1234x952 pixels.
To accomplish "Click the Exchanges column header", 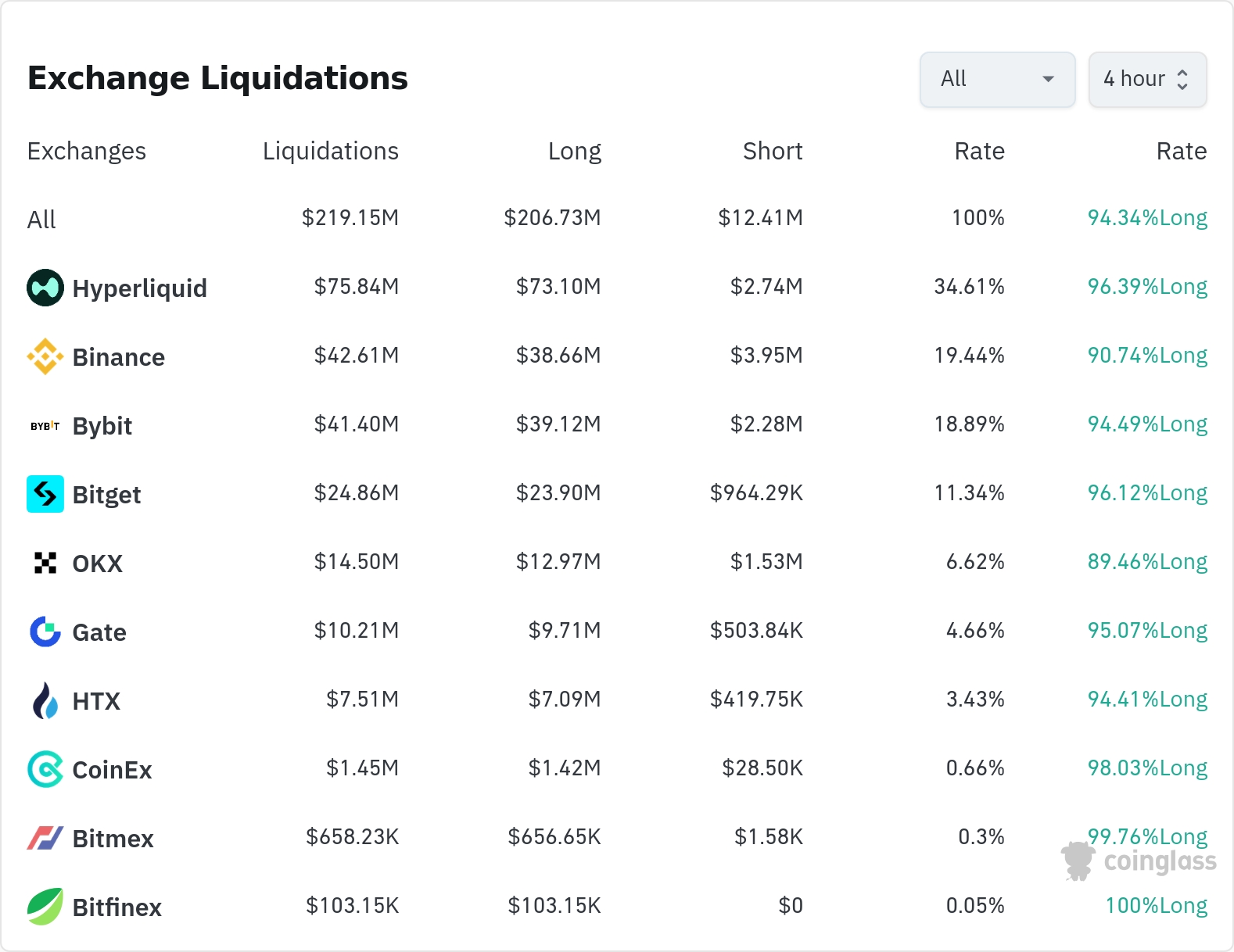I will tap(86, 151).
